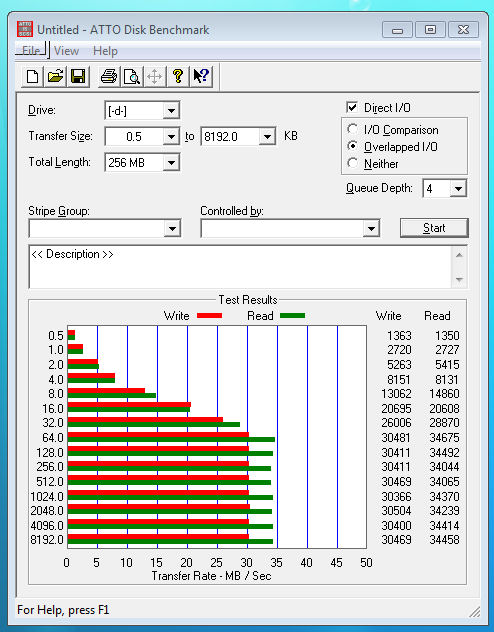This screenshot has width=494, height=632.
Task: Click the ATTO application icon in title bar
Action: pyautogui.click(x=25, y=29)
